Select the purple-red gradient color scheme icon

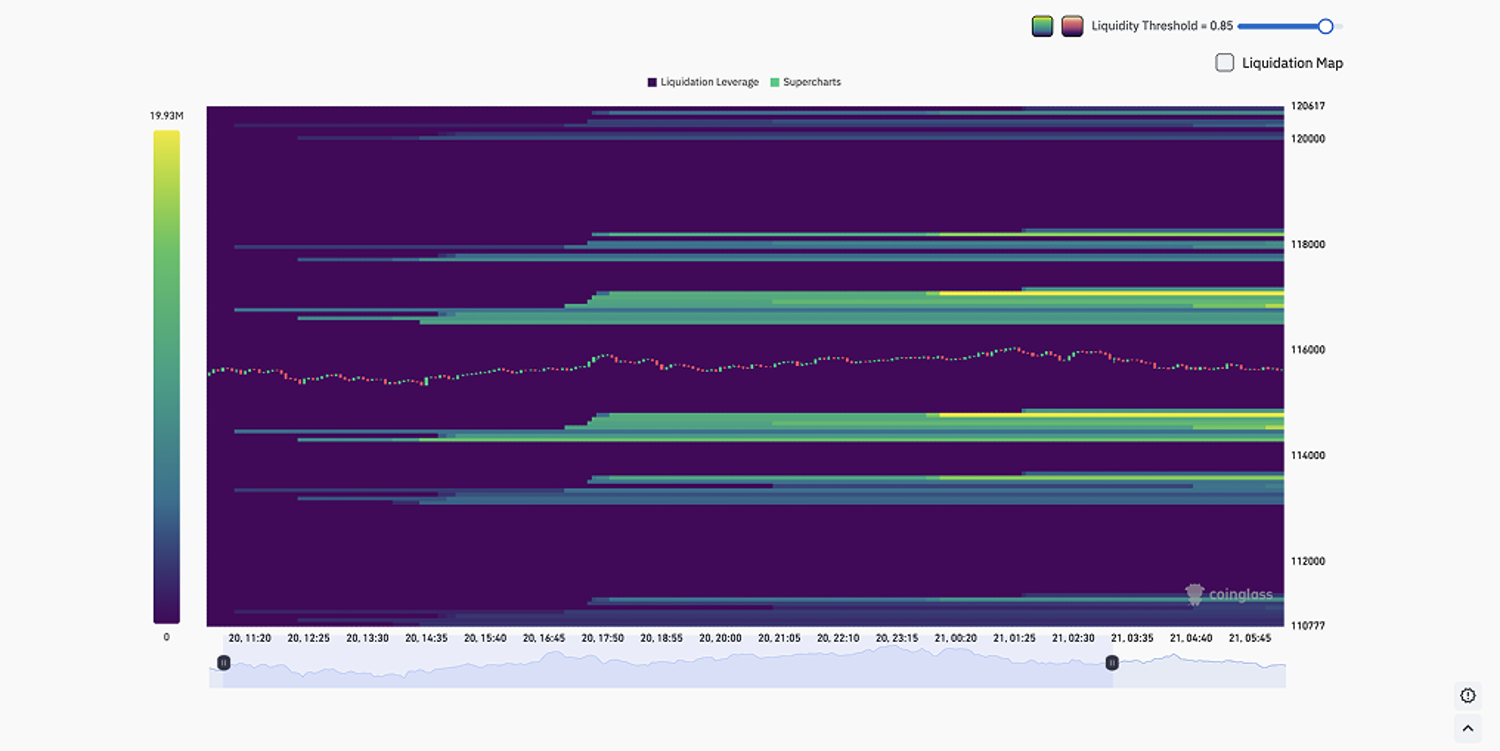1072,25
